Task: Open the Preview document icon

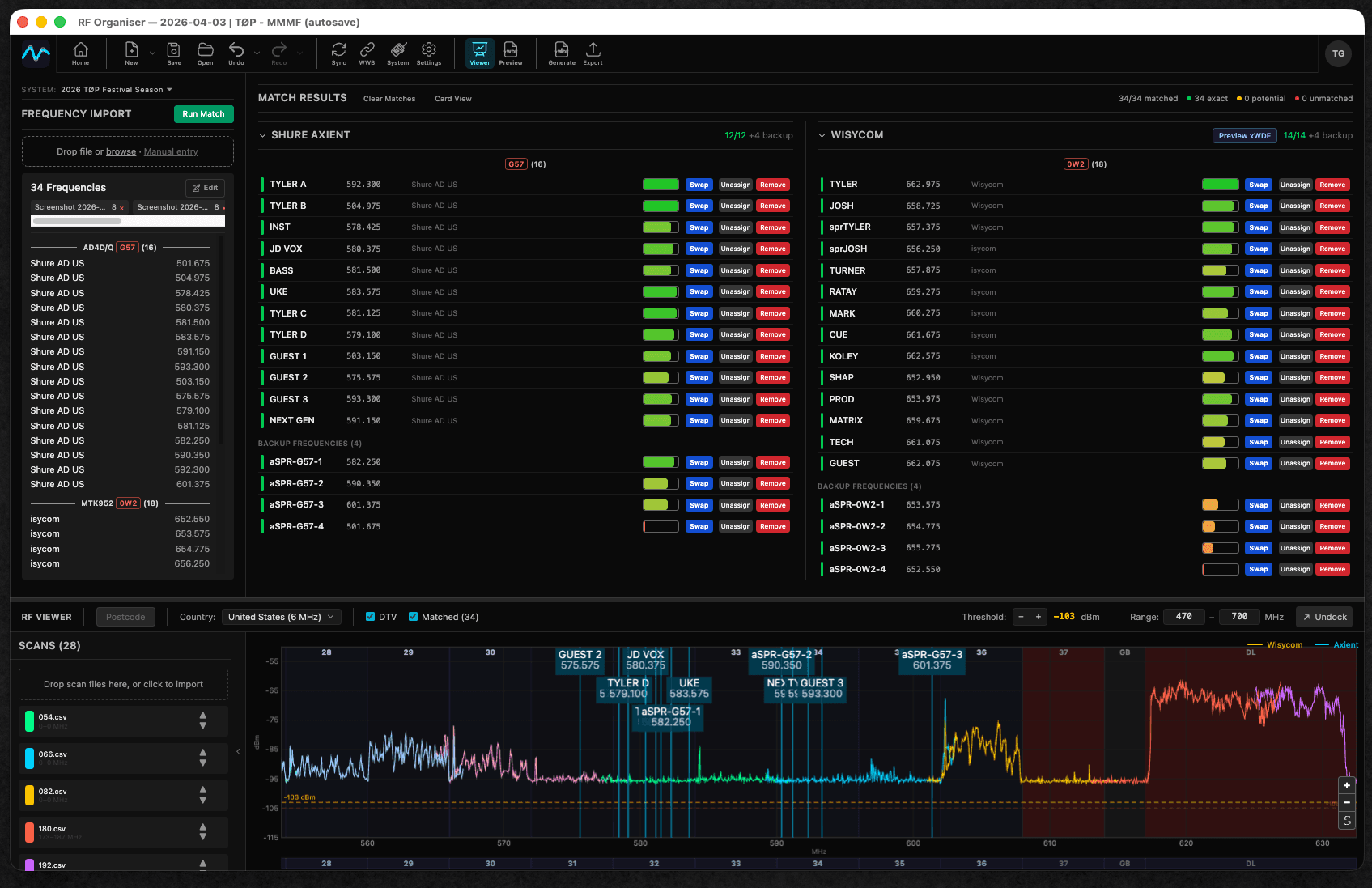Action: pyautogui.click(x=511, y=53)
